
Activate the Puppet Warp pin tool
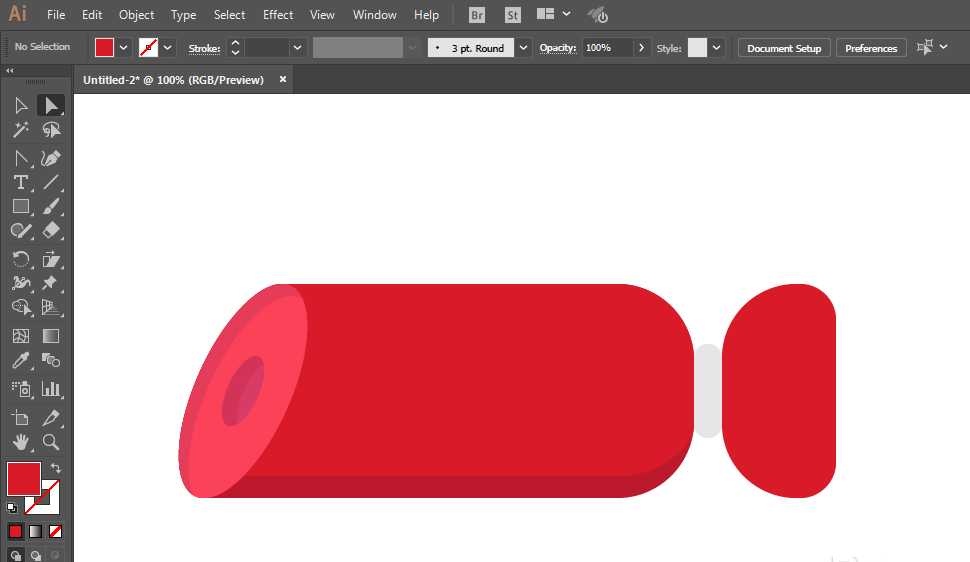(x=51, y=283)
